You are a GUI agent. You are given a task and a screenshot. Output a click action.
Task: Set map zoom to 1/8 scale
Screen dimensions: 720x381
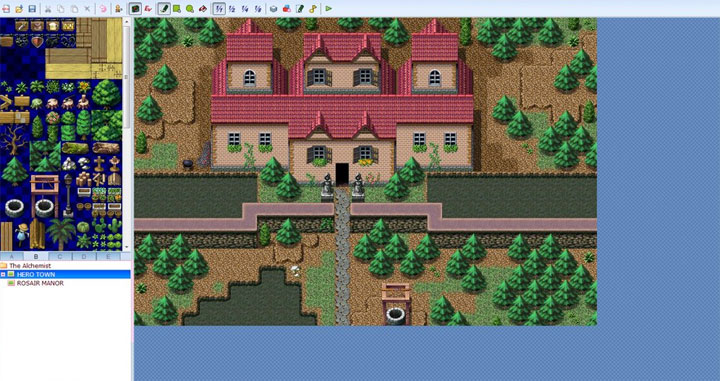[258, 9]
